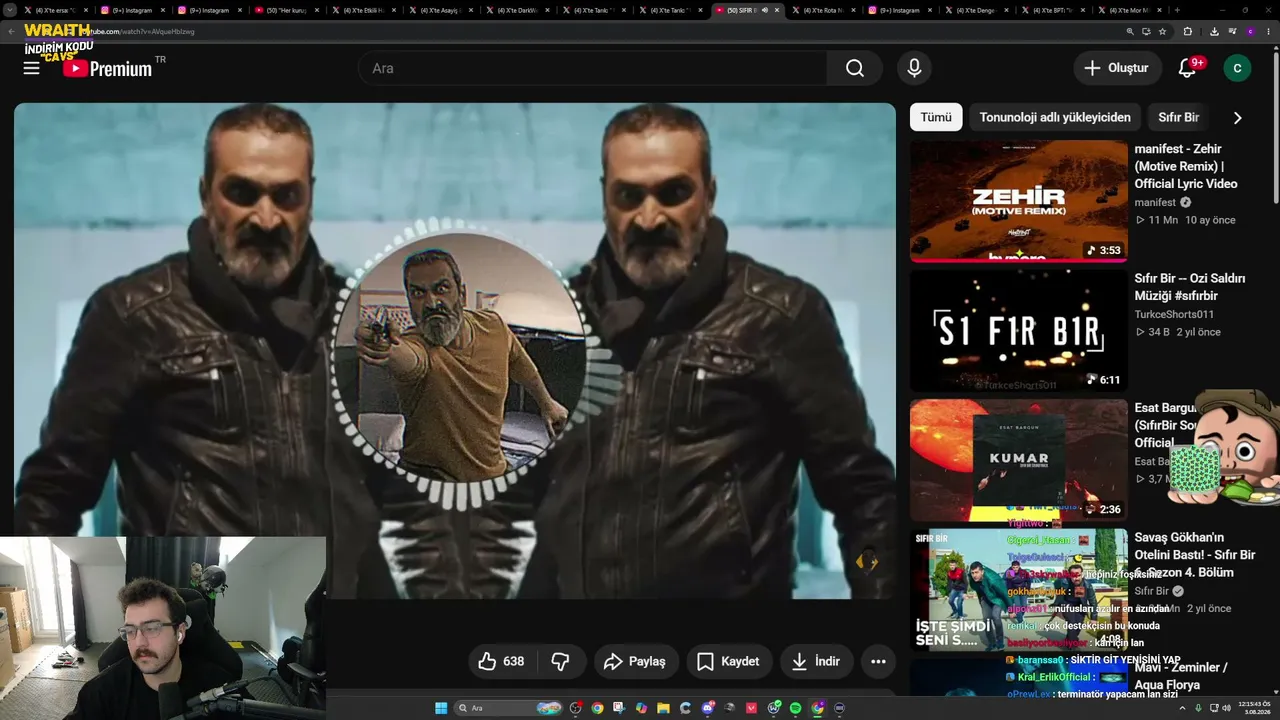This screenshot has width=1280, height=720.
Task: Open the Zehir Motive Remix thumbnail
Action: click(1018, 201)
